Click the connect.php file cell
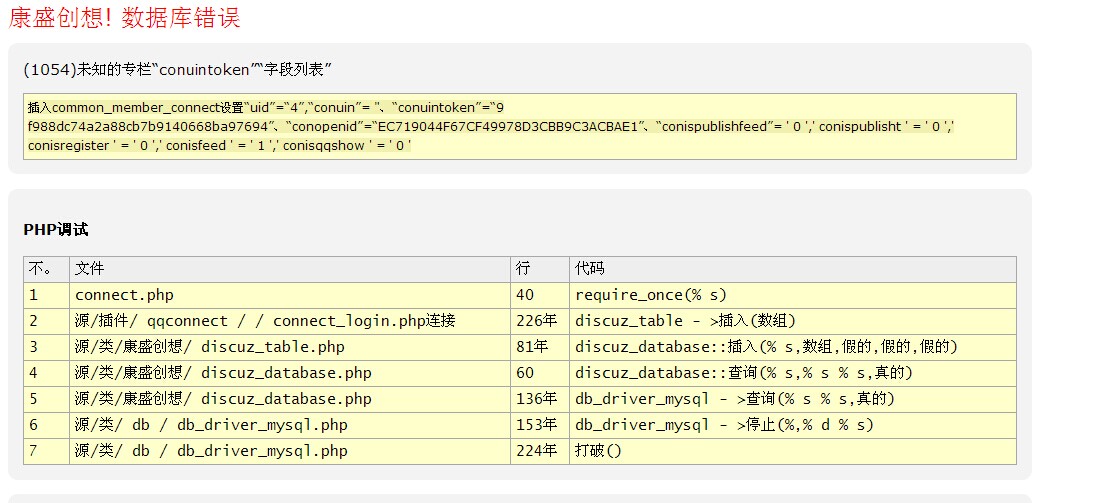This screenshot has width=1120, height=503. [x=124, y=295]
